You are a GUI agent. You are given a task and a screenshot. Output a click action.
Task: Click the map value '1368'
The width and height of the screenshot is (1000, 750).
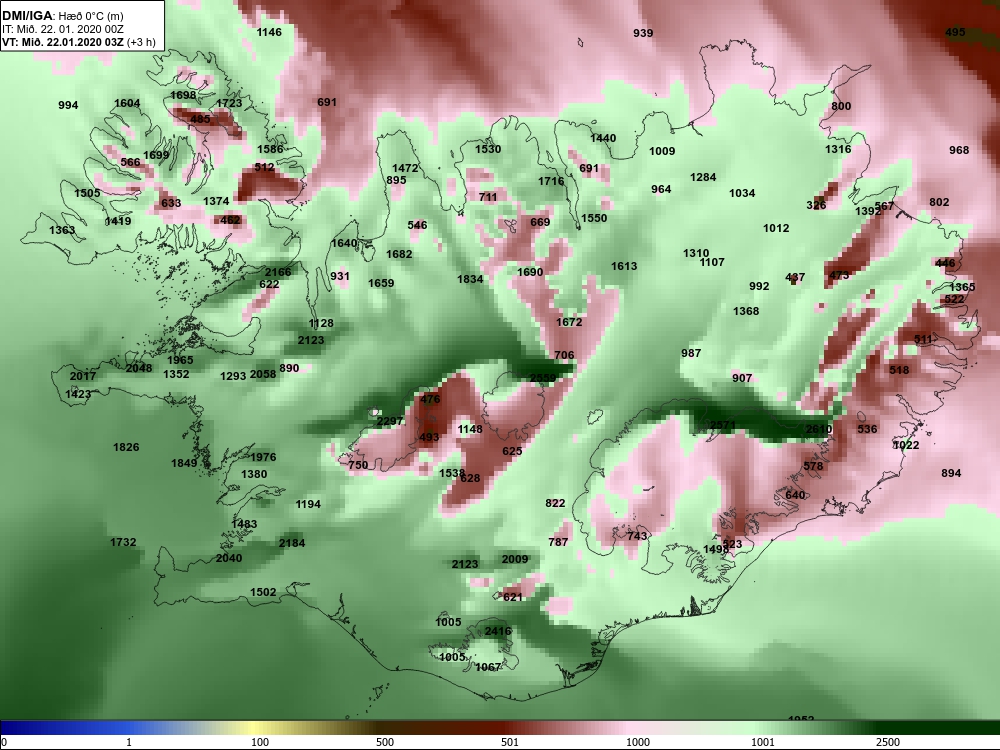[746, 311]
